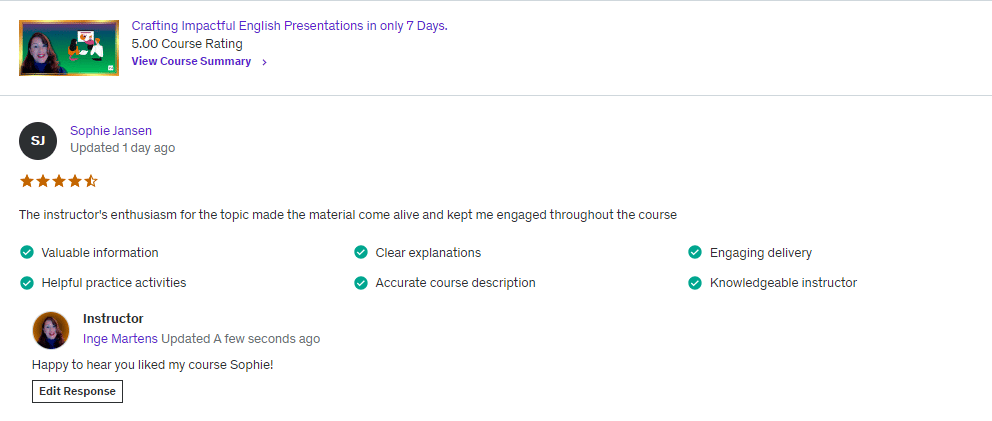
Task: Click the instructor reply text to Sophie
Action: click(152, 364)
